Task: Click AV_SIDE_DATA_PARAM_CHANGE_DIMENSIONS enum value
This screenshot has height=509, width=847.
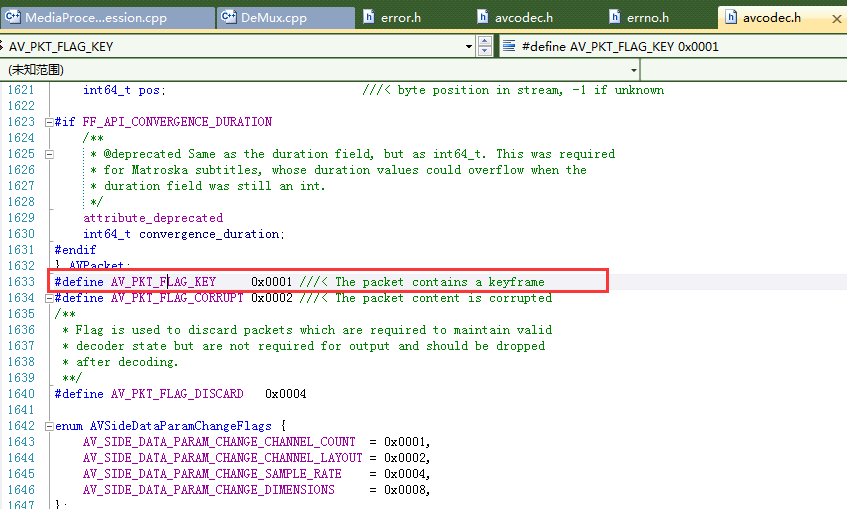Action: [209, 490]
